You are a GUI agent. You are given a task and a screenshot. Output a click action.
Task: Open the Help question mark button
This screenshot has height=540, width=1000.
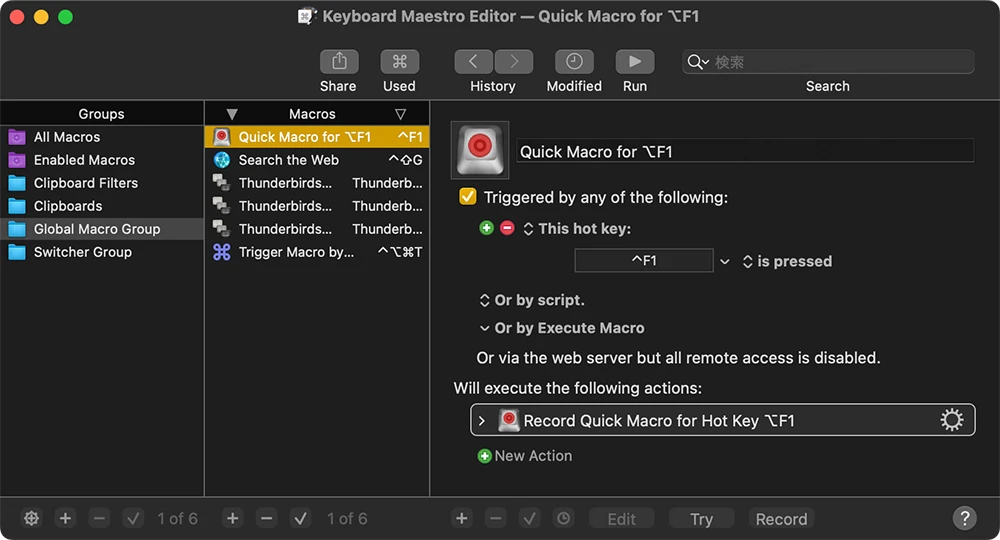click(x=964, y=518)
